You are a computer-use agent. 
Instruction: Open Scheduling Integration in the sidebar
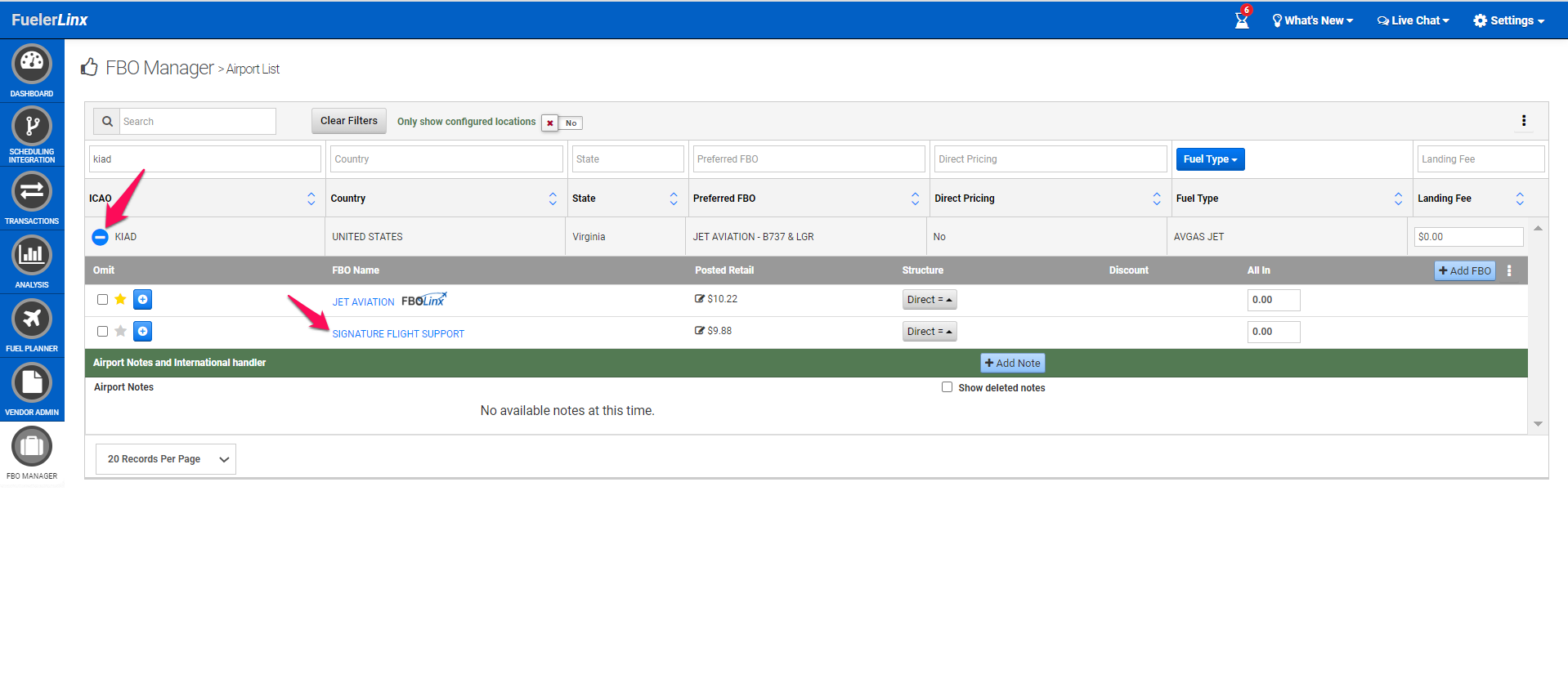32,127
